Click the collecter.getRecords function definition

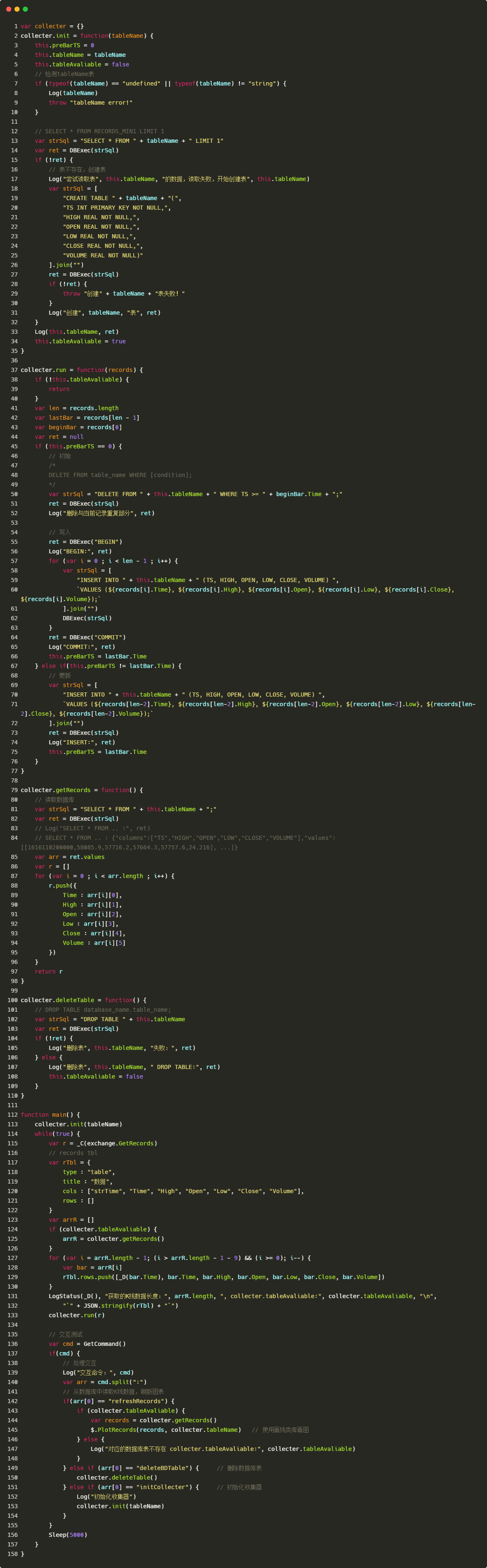(x=55, y=790)
